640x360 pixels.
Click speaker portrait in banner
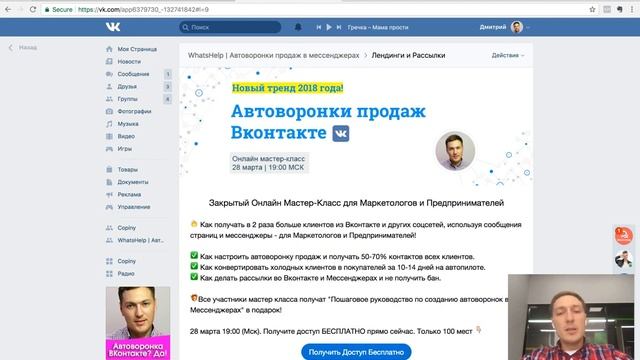coord(455,151)
